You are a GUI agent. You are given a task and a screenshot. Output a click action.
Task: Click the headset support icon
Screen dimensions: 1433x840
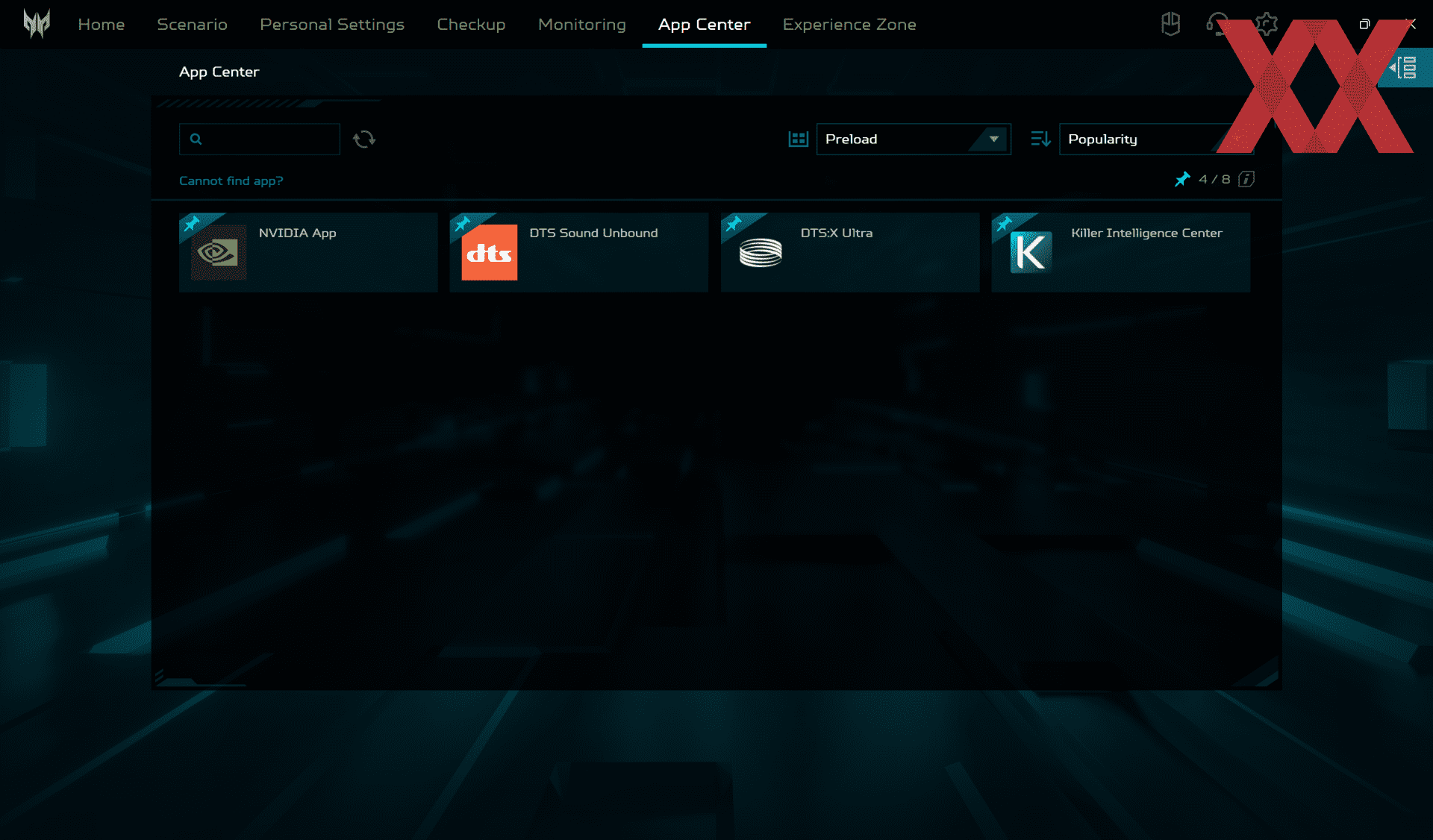point(1217,24)
